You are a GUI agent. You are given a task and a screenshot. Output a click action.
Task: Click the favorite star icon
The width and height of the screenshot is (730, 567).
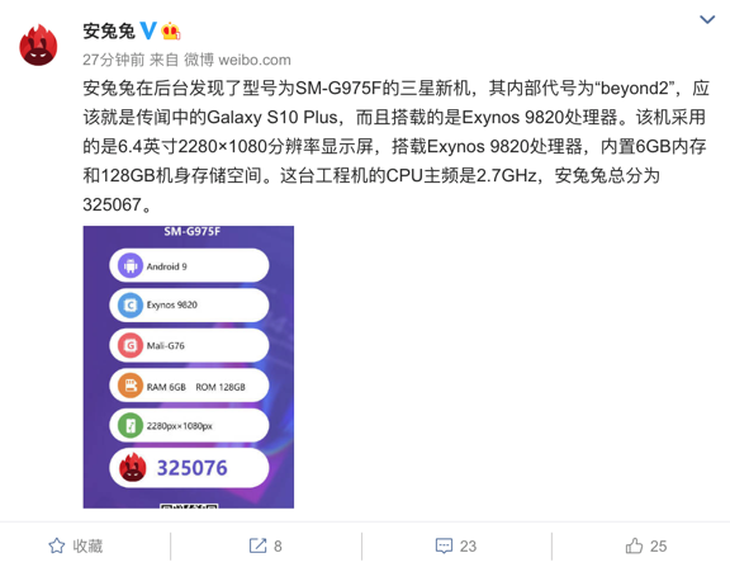pyautogui.click(x=57, y=546)
